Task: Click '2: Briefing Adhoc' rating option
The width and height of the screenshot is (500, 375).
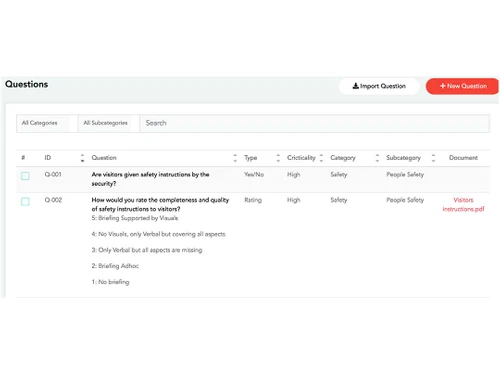Action: 115,266
